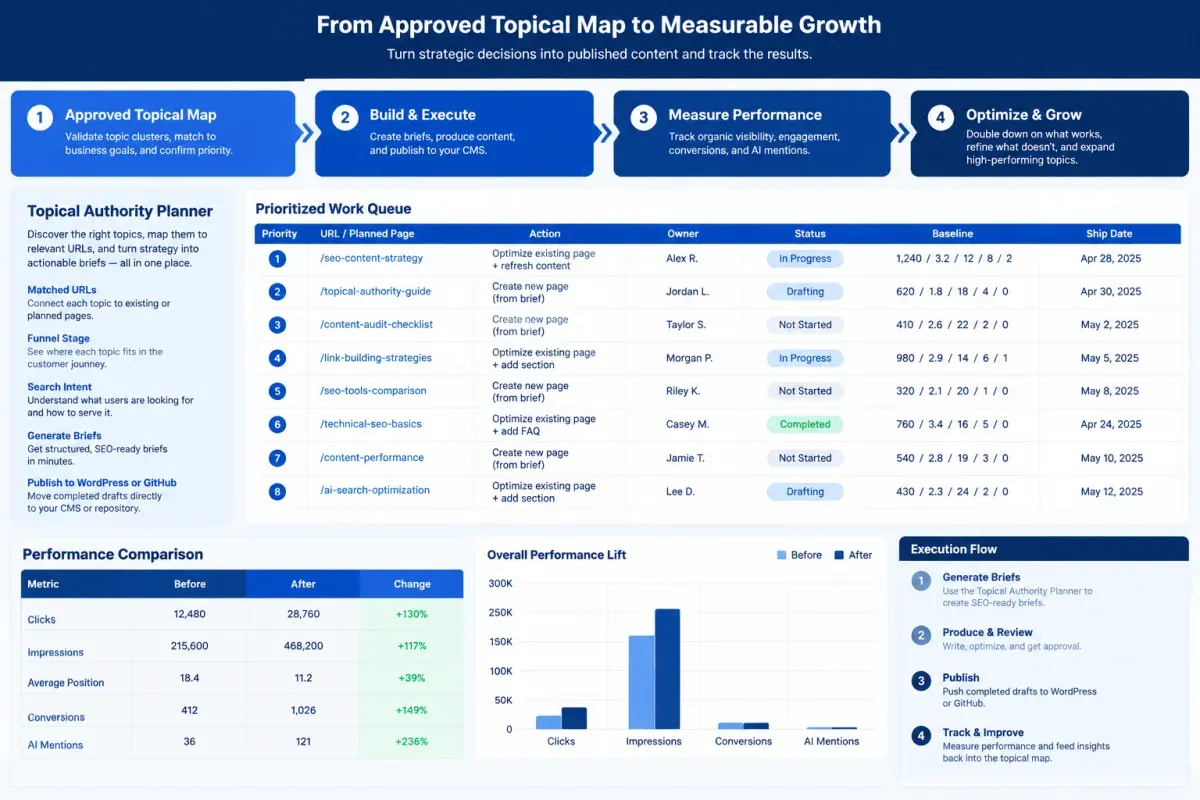Sort the work queue by Ship Date

pos(1109,234)
